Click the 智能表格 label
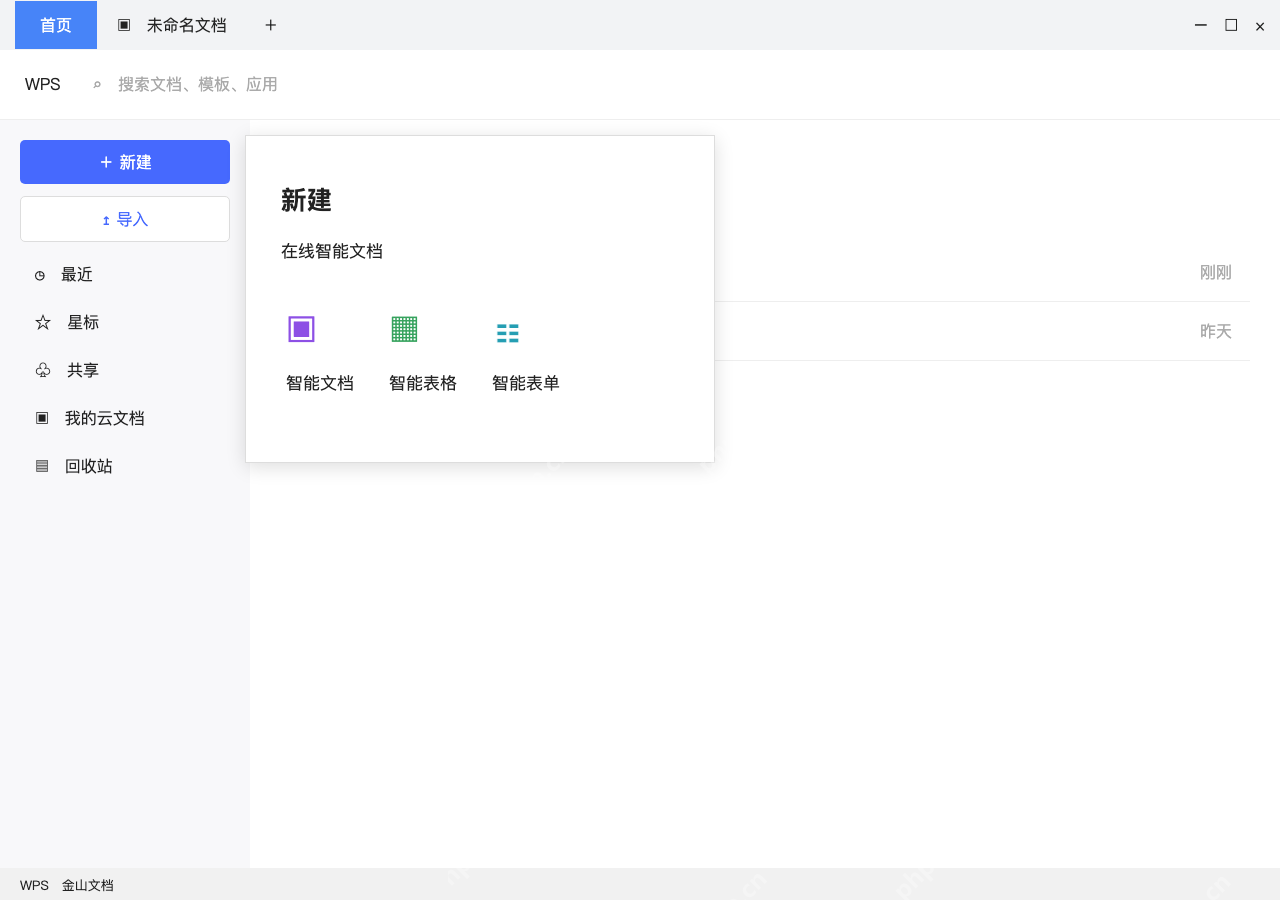 point(423,383)
